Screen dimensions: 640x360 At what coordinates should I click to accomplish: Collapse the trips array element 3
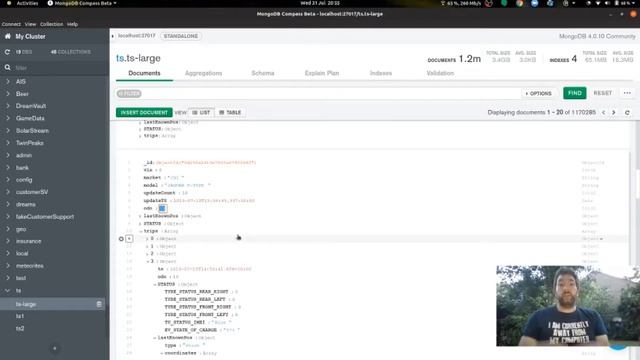(x=147, y=261)
